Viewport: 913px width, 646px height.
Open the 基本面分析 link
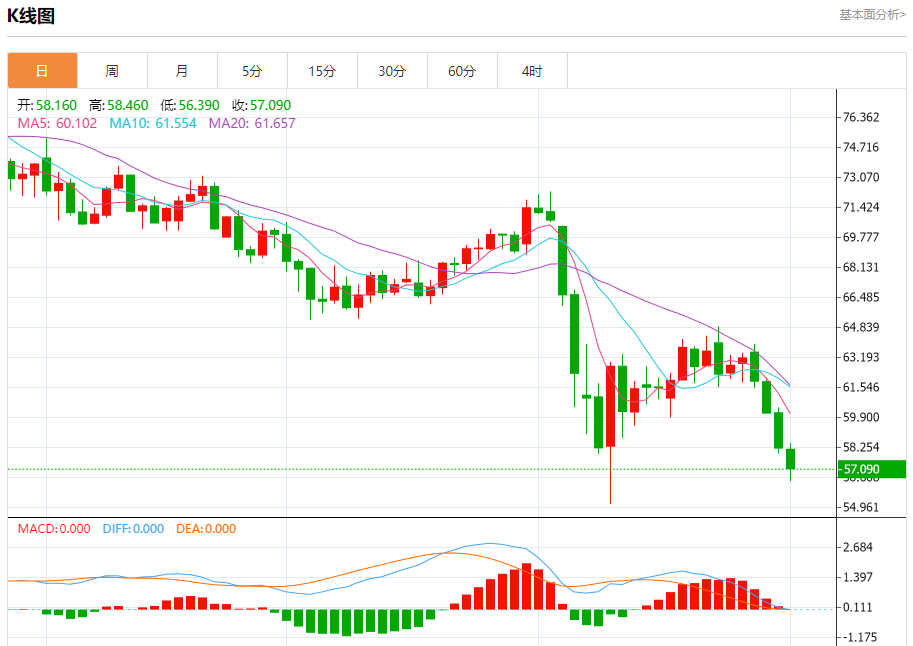click(x=871, y=15)
